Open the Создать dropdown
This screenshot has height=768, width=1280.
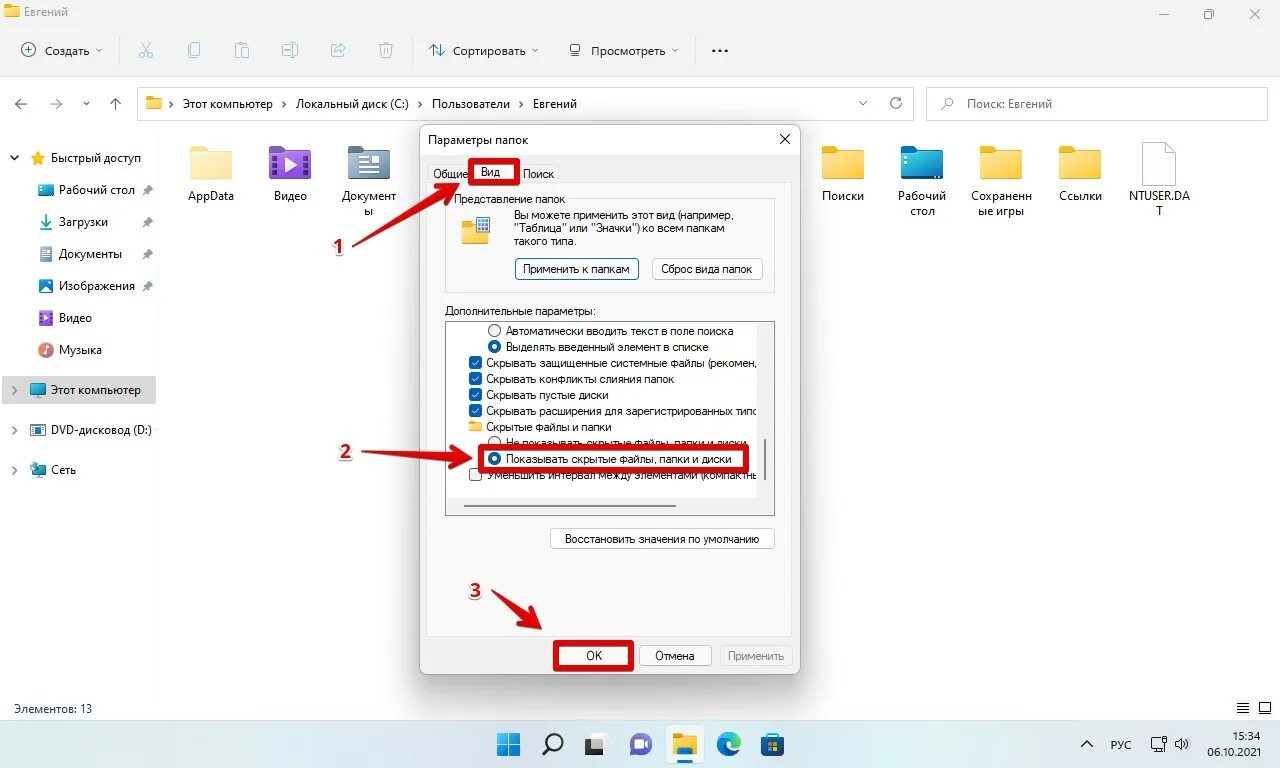pos(62,50)
